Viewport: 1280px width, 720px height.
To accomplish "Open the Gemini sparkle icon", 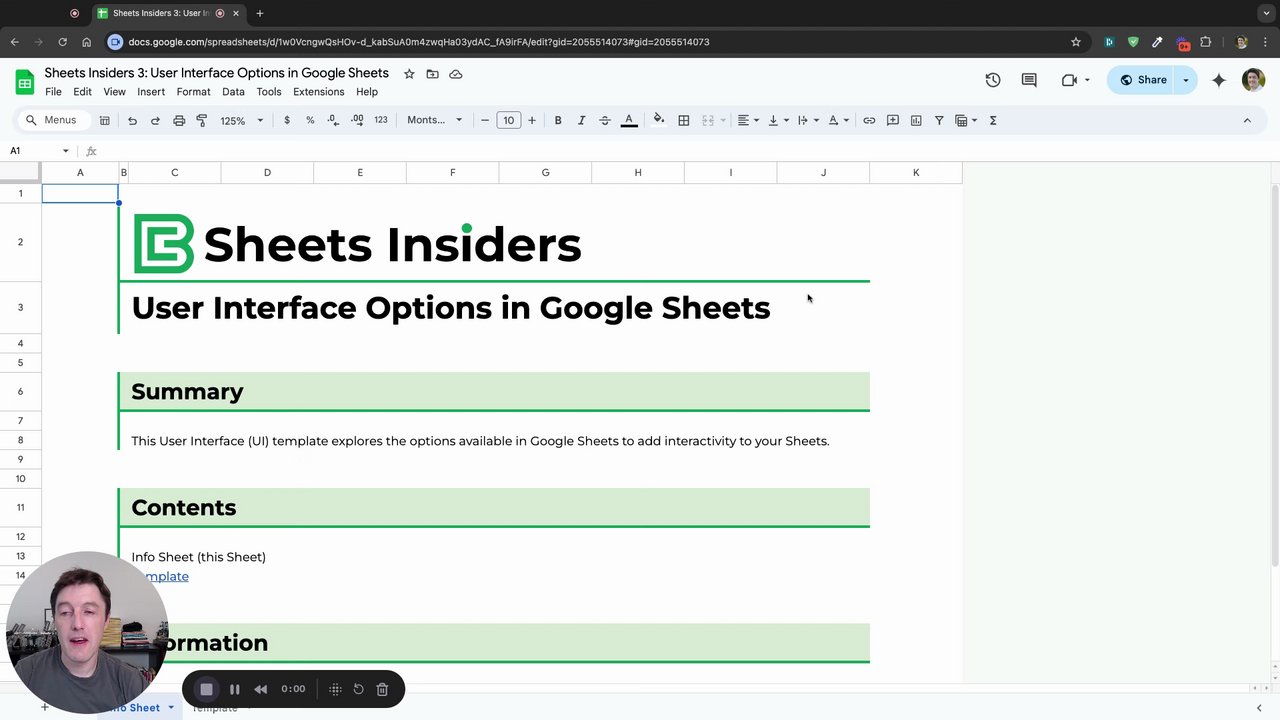I will click(x=1219, y=80).
